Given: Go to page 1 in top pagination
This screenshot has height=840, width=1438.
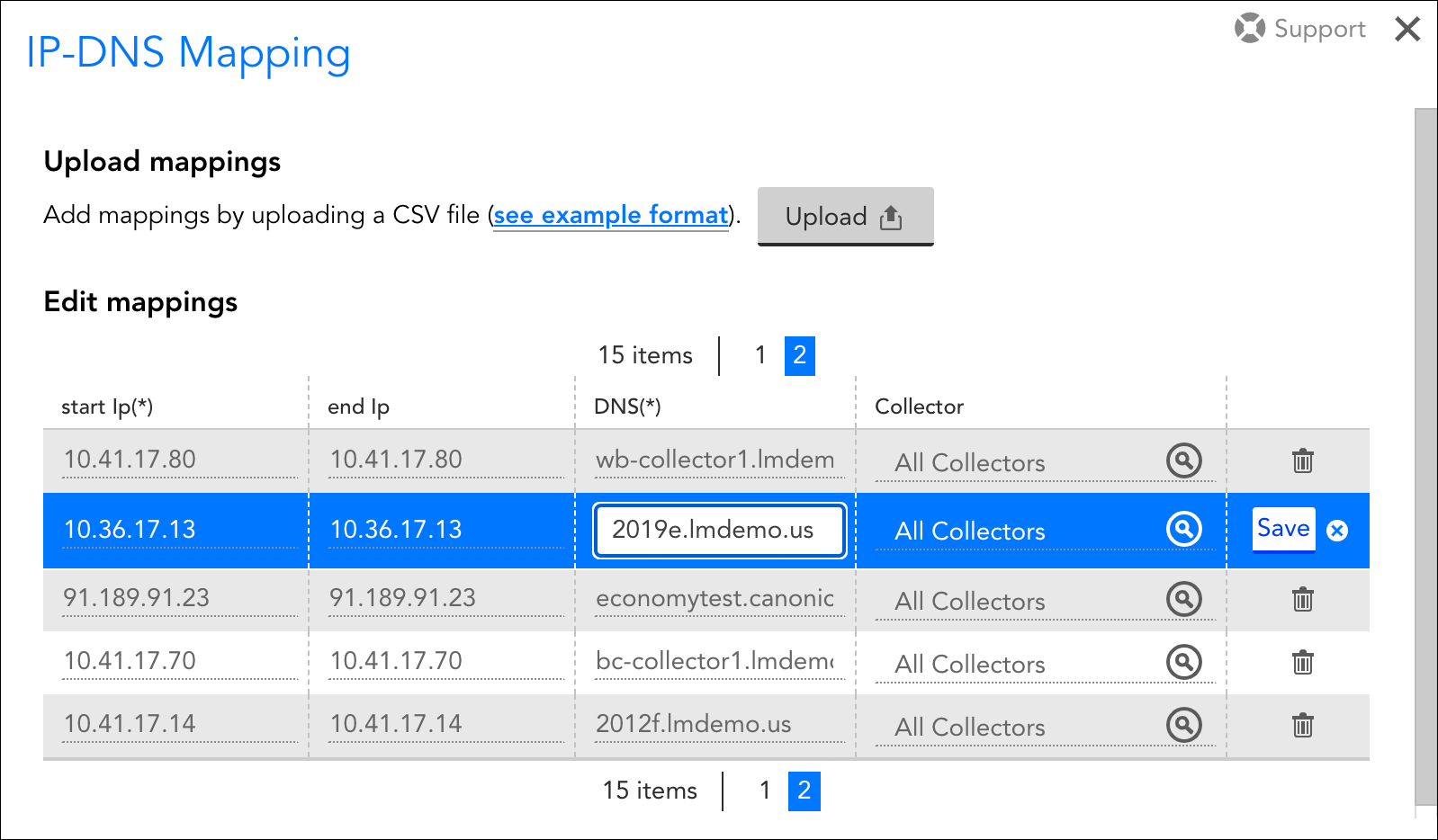Looking at the screenshot, I should pyautogui.click(x=760, y=355).
